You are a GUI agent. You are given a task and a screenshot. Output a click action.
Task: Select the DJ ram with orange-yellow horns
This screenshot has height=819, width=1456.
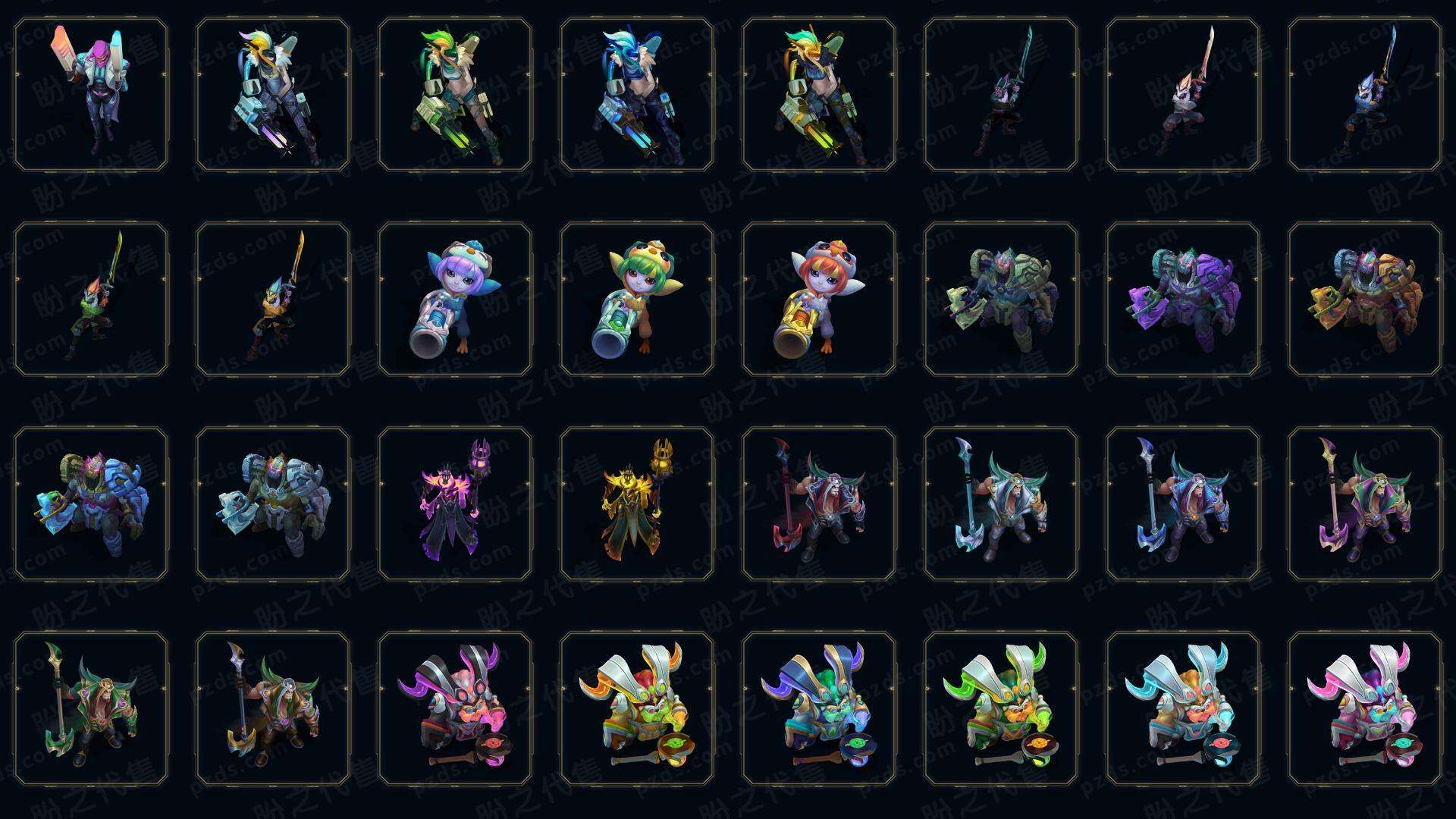pyautogui.click(x=637, y=708)
